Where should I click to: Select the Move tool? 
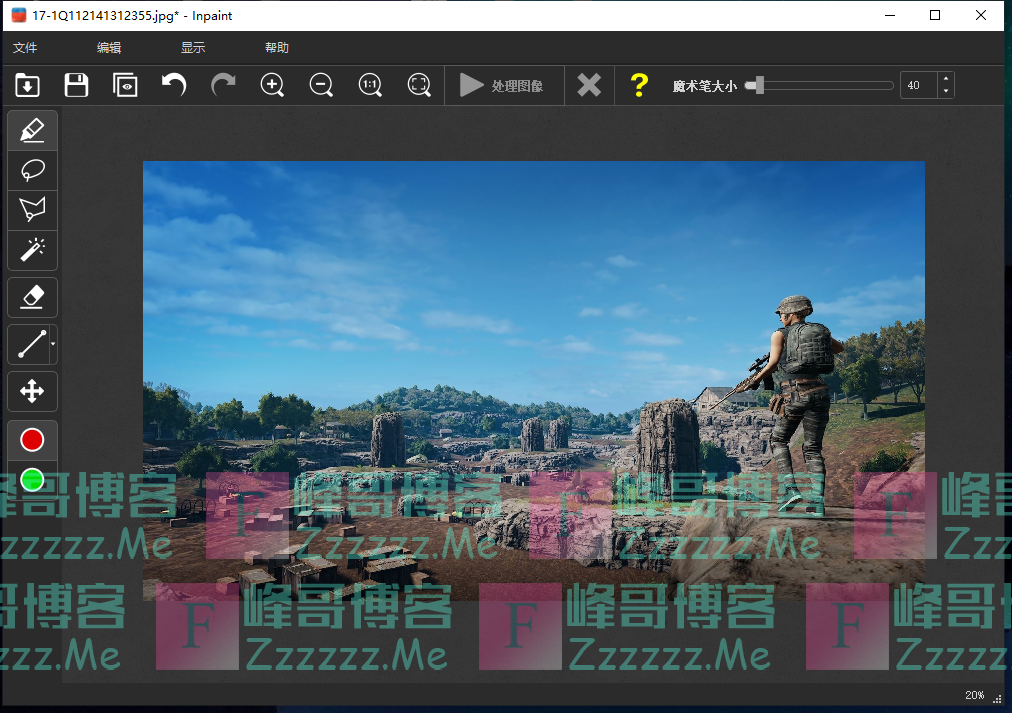click(x=32, y=391)
